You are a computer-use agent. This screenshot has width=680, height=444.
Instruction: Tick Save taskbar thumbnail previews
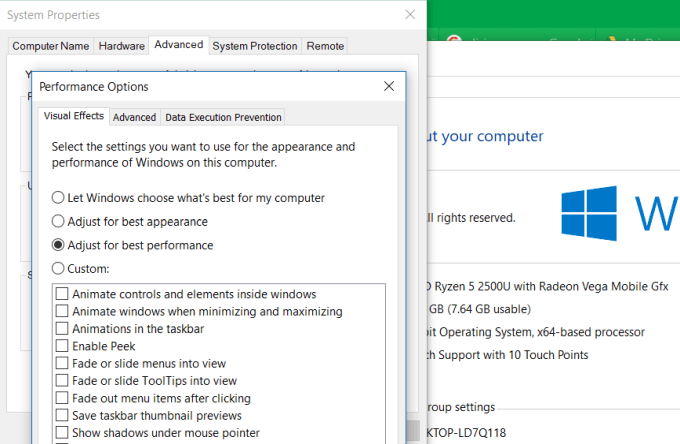[63, 415]
